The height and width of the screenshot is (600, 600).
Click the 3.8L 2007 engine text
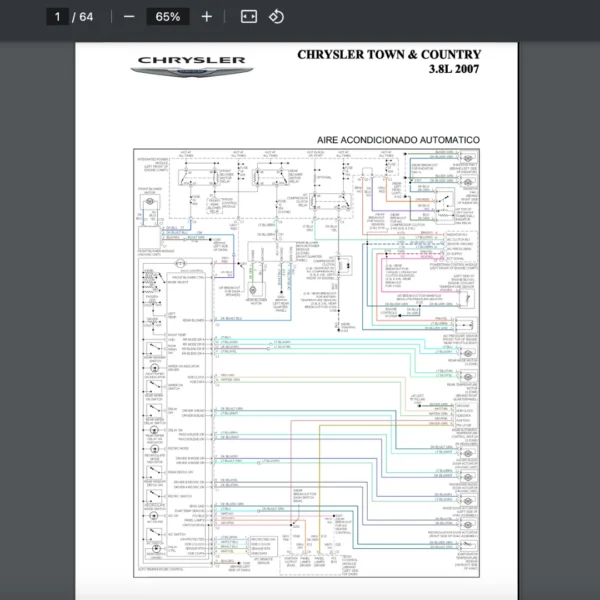(454, 71)
